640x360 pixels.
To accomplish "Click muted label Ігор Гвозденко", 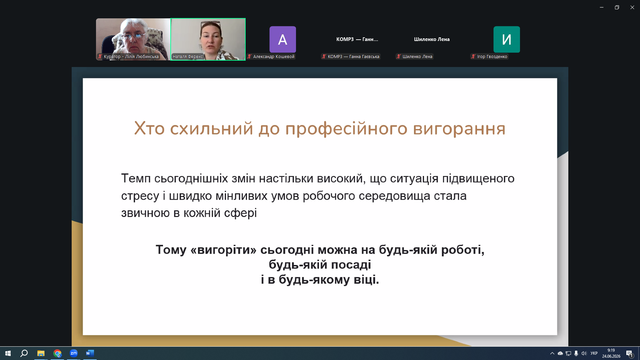I will click(x=489, y=56).
